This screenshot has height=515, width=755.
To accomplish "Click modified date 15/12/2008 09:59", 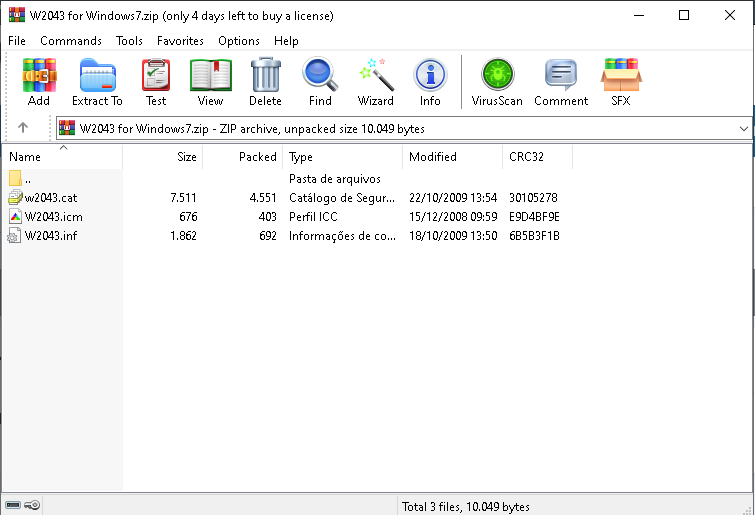I will (x=453, y=217).
